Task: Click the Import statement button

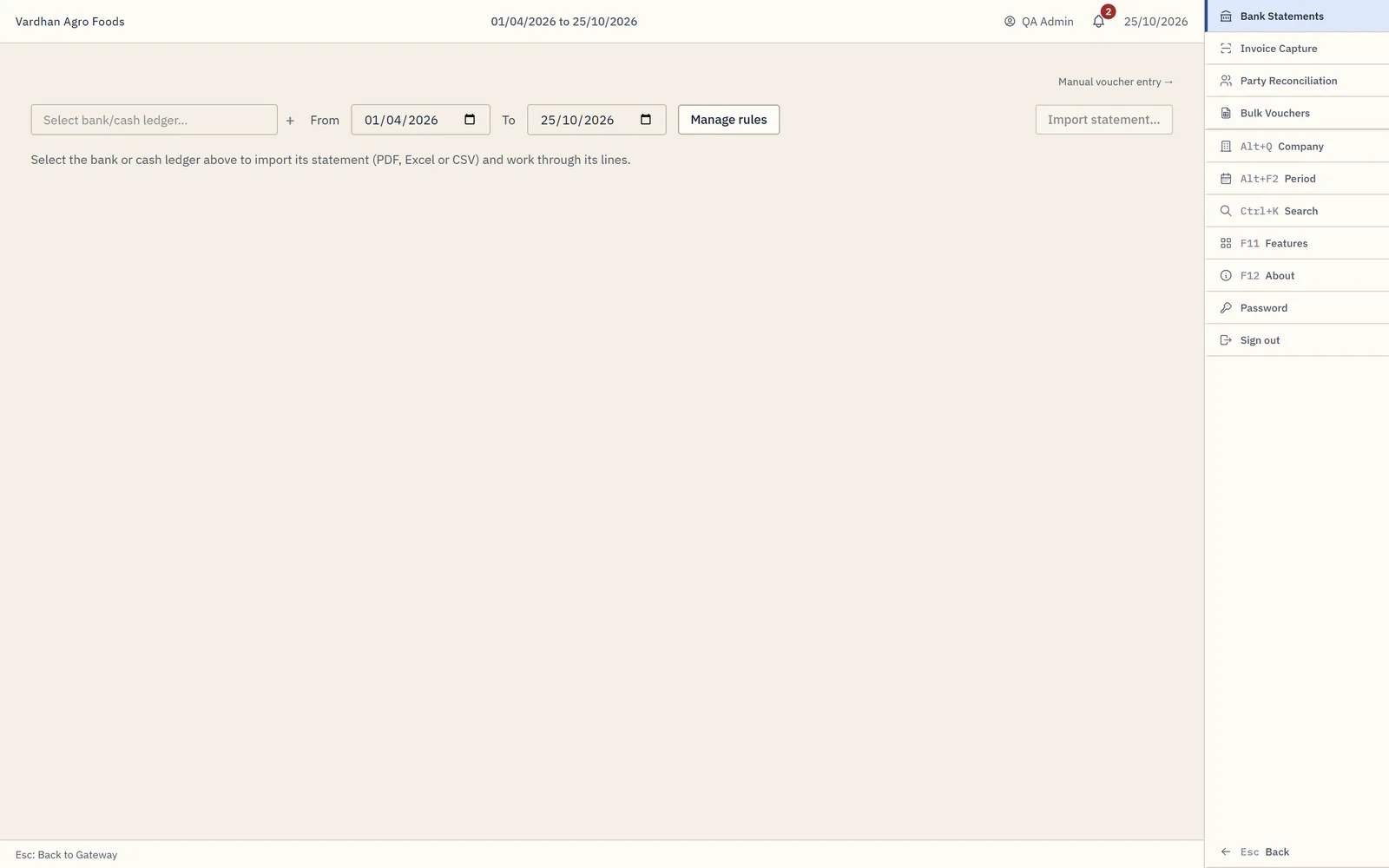Action: (x=1103, y=120)
